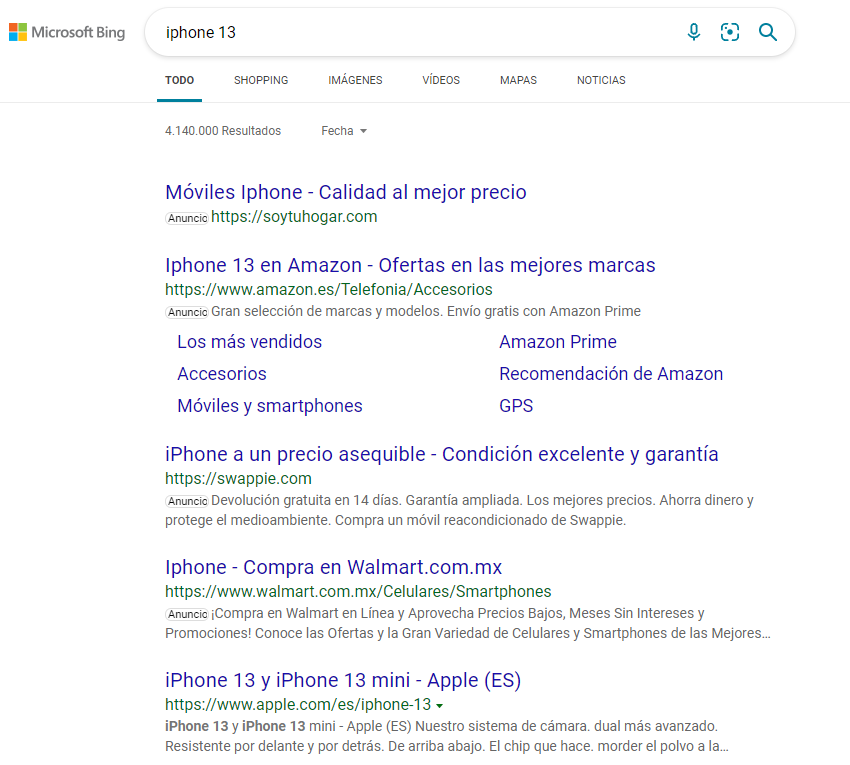Click walmart.com.mx/Celulares/Smartphones URL
850x765 pixels.
(358, 592)
